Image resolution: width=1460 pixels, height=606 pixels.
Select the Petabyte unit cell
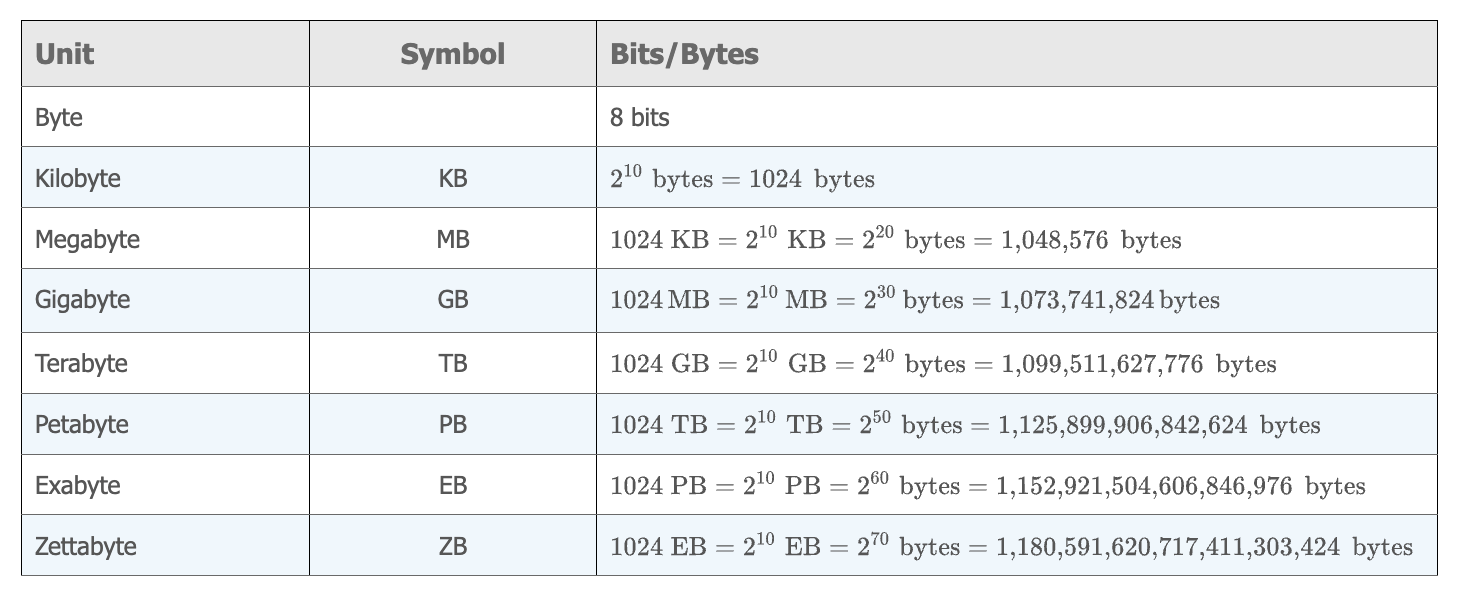coord(82,424)
